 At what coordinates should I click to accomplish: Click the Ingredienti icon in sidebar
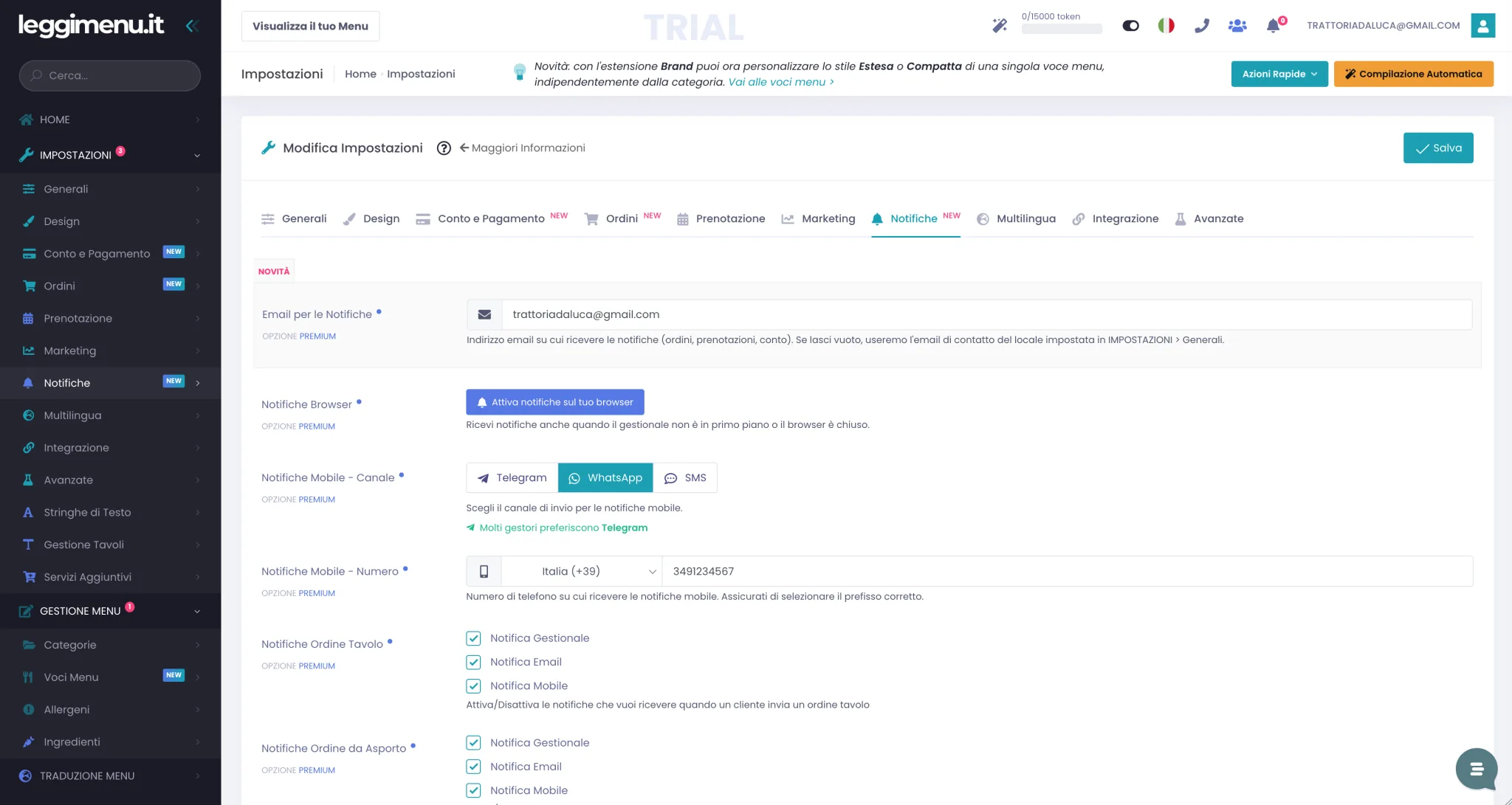tap(28, 742)
